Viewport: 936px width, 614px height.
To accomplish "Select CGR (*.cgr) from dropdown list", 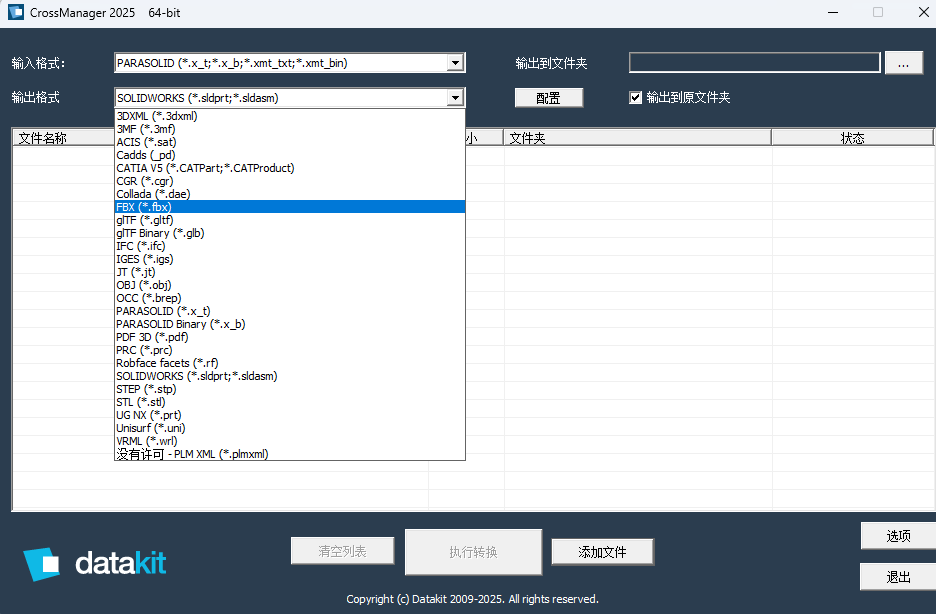I will click(290, 181).
